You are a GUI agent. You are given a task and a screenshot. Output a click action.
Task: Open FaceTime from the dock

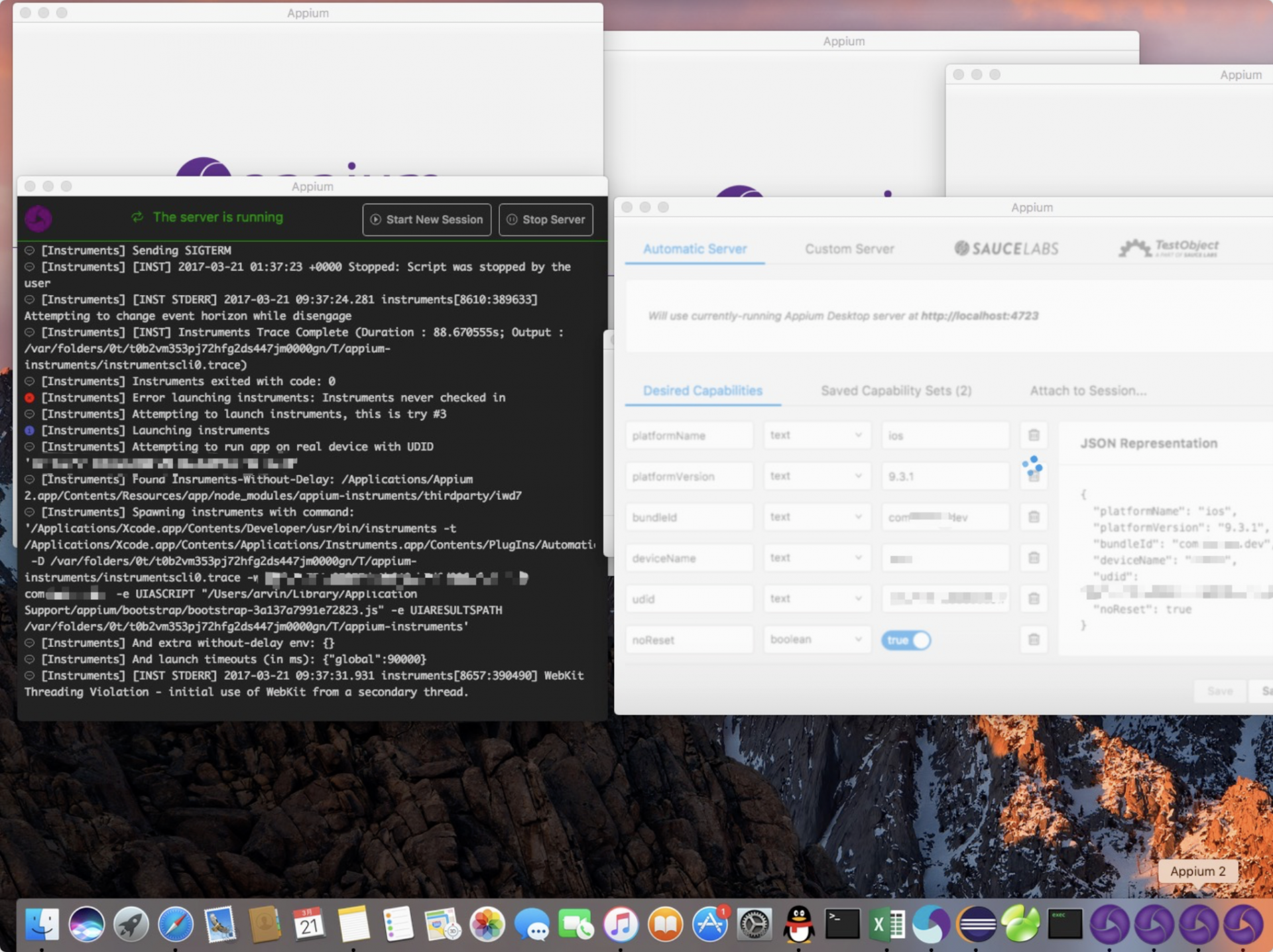(x=576, y=923)
